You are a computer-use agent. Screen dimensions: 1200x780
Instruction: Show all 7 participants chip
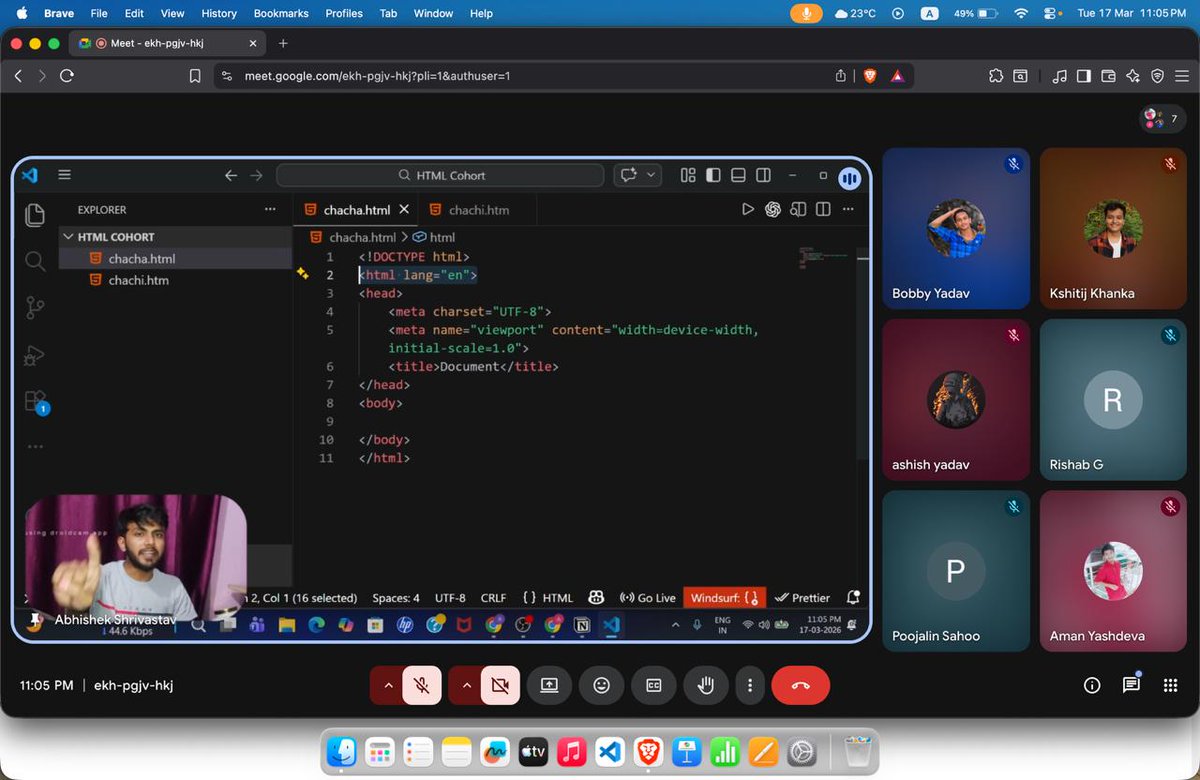pos(1163,119)
